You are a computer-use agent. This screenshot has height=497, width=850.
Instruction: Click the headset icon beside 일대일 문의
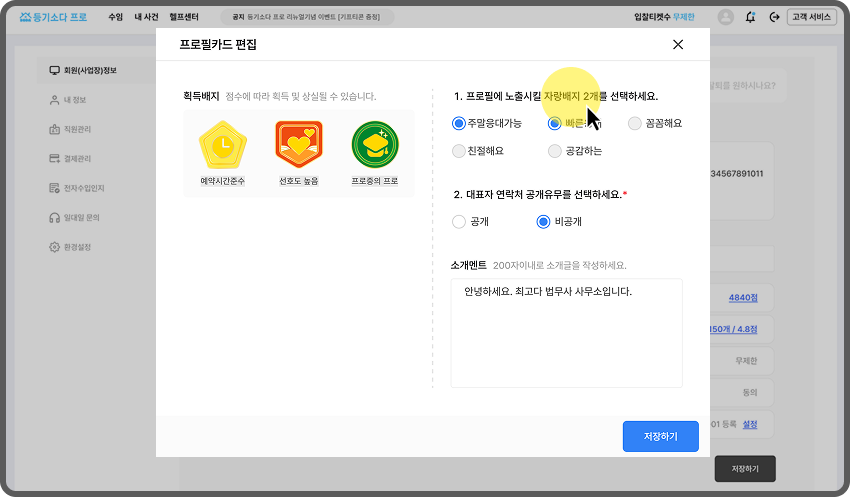click(54, 217)
